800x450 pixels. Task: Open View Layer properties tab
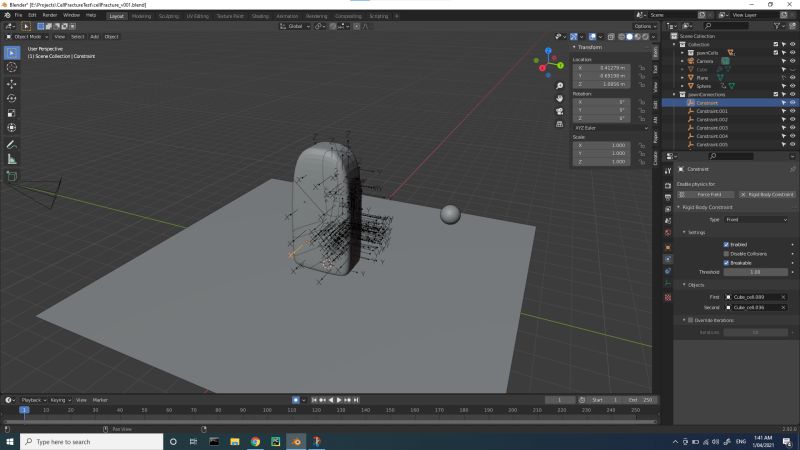[668, 209]
